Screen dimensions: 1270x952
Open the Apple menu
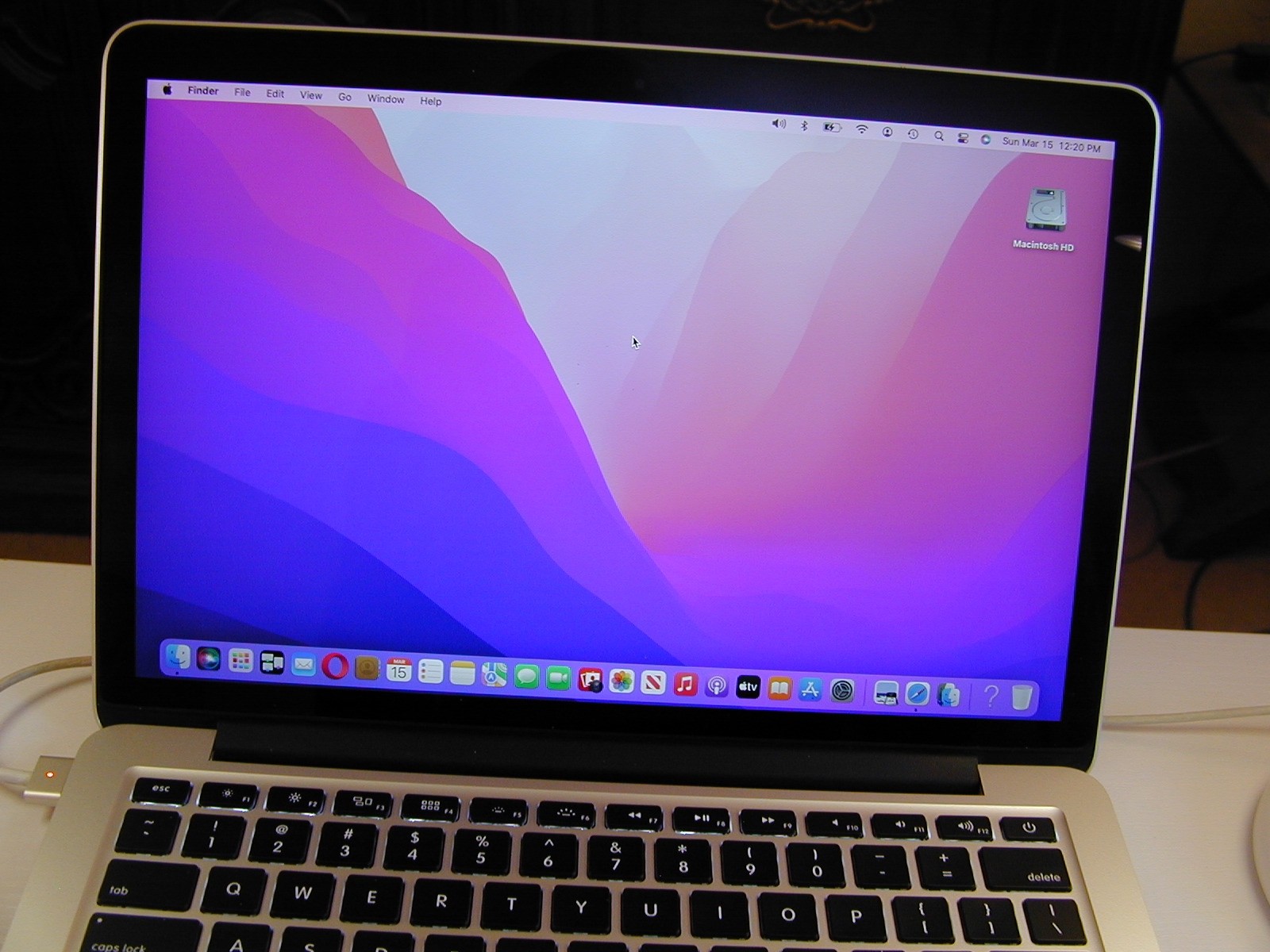[167, 90]
